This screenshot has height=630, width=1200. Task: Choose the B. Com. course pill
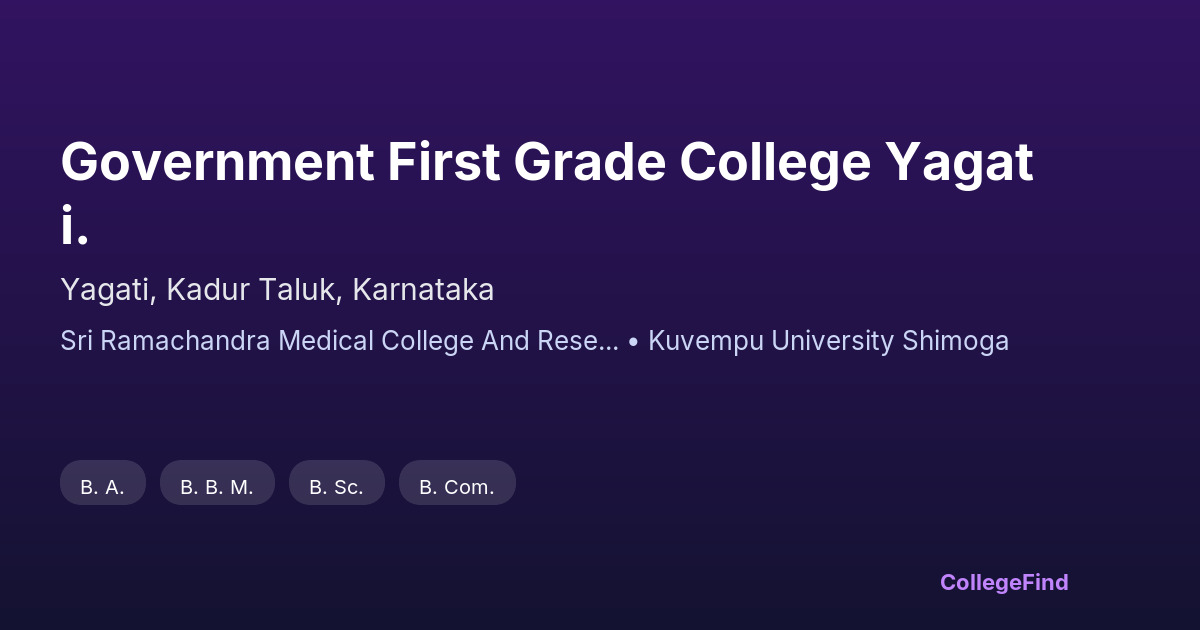tap(457, 487)
